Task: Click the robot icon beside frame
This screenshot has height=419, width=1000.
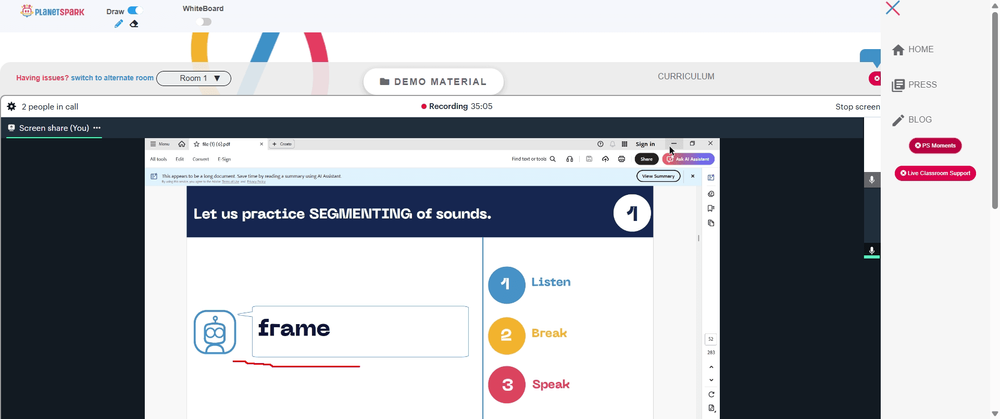Action: tap(215, 332)
